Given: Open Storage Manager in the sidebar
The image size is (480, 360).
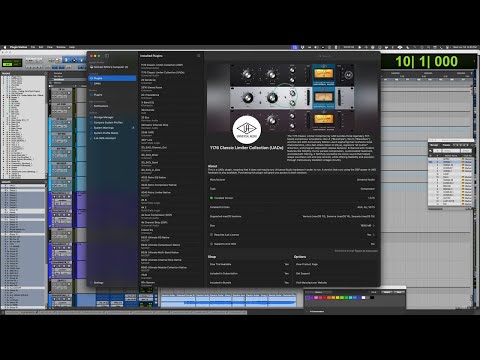Looking at the screenshot, I should pyautogui.click(x=103, y=117).
